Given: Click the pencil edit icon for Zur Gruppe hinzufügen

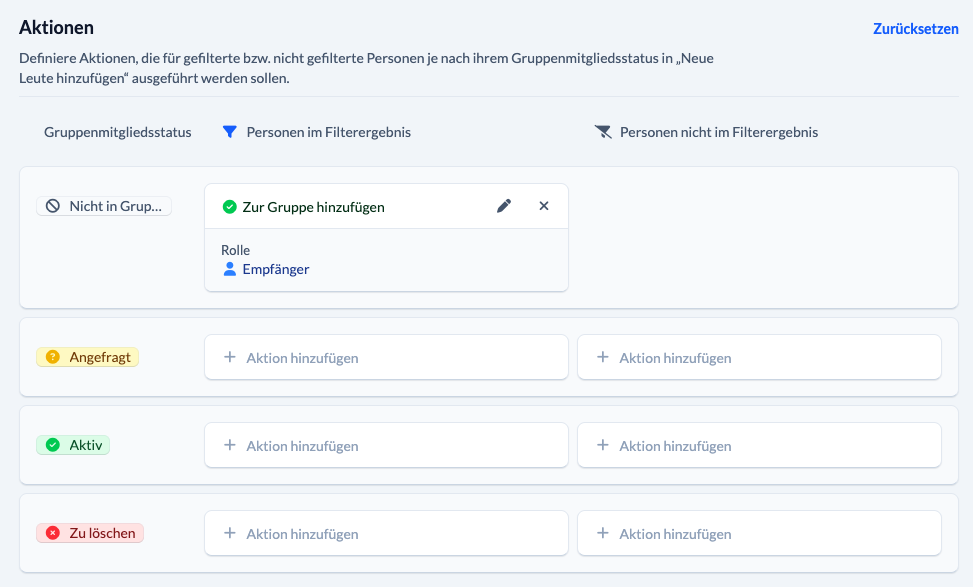Looking at the screenshot, I should pos(504,206).
